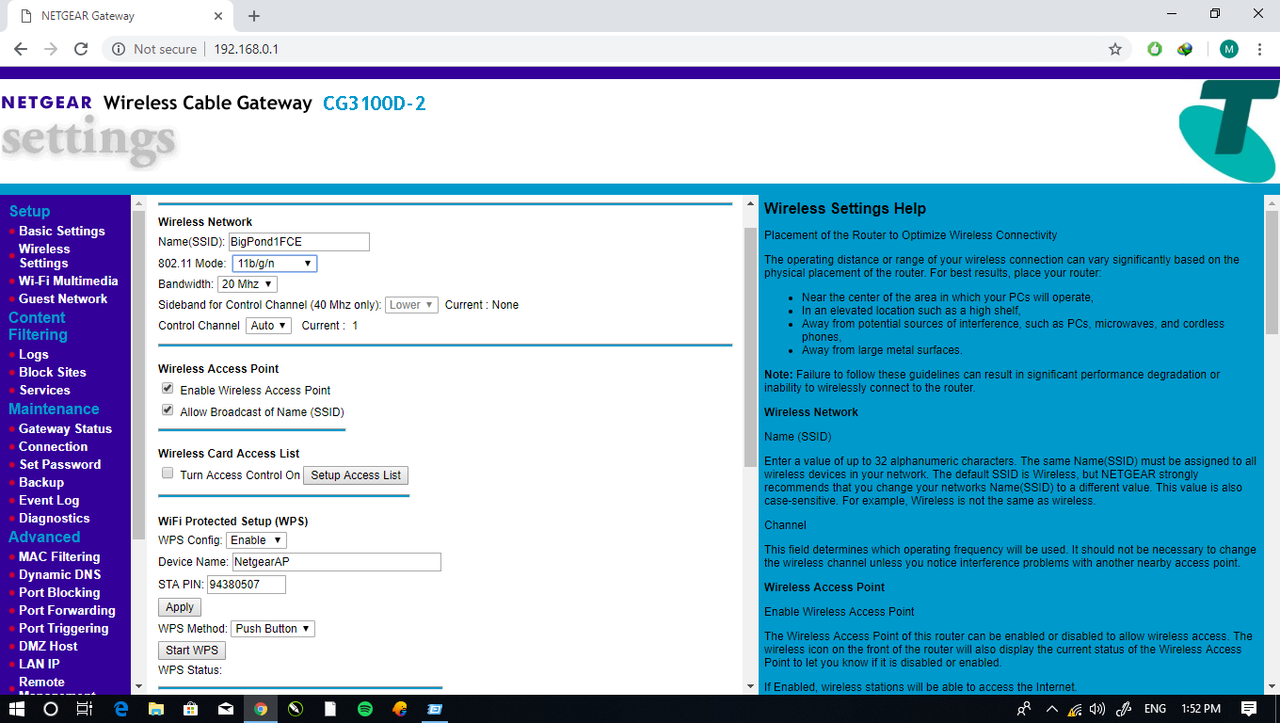Open the Not secure site info icon
The image size is (1280, 723).
coord(118,49)
